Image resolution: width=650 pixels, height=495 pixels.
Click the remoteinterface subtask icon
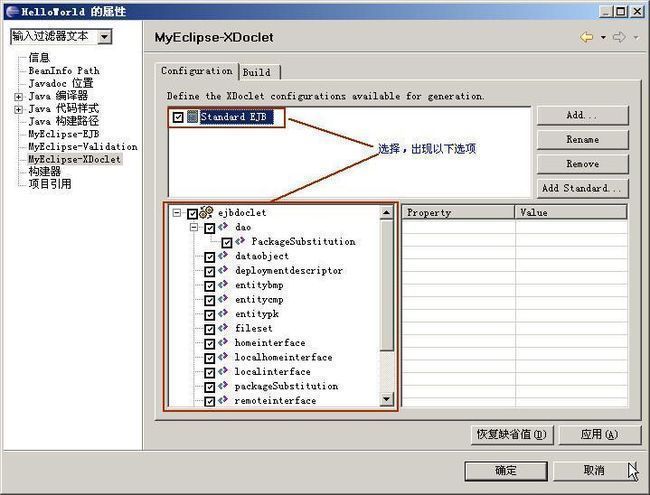point(223,400)
